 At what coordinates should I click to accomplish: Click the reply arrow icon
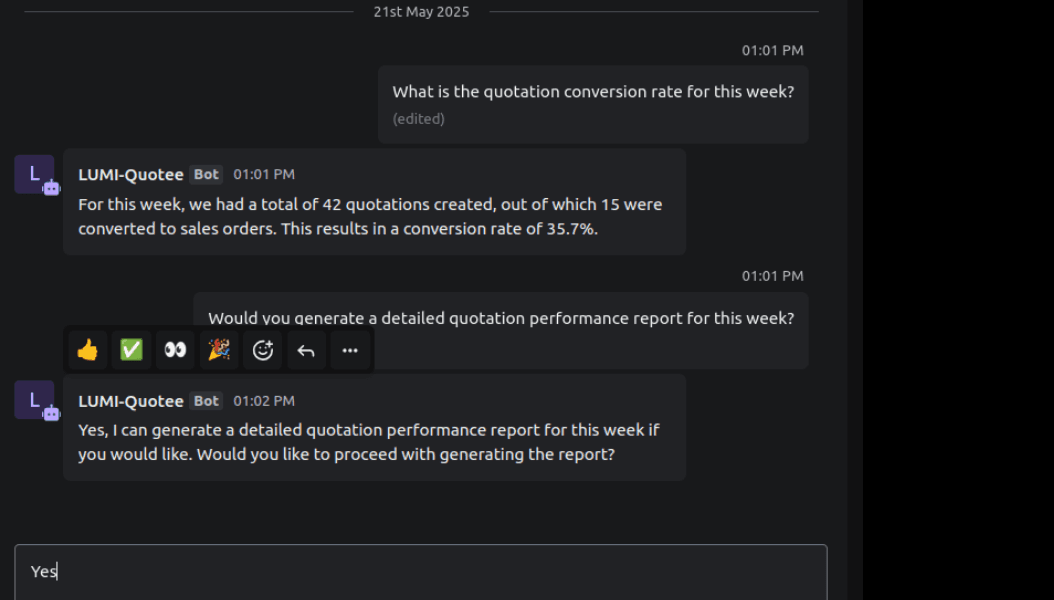[306, 350]
